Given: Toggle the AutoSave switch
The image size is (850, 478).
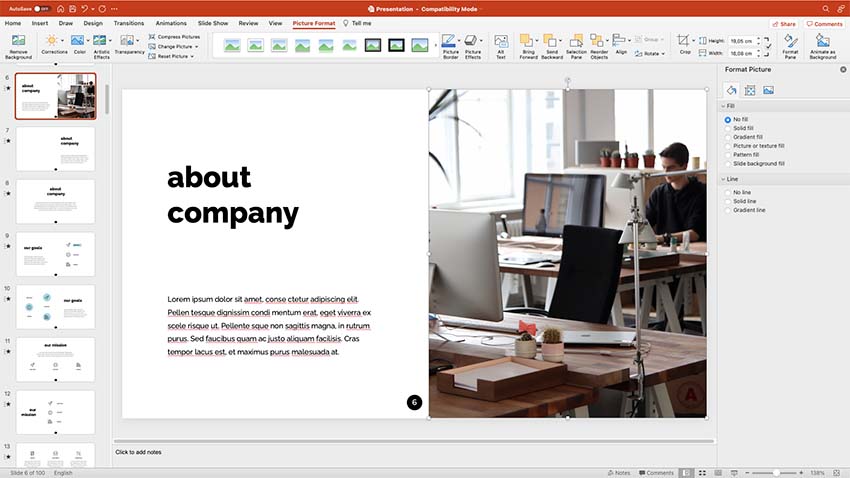Looking at the screenshot, I should [x=42, y=8].
